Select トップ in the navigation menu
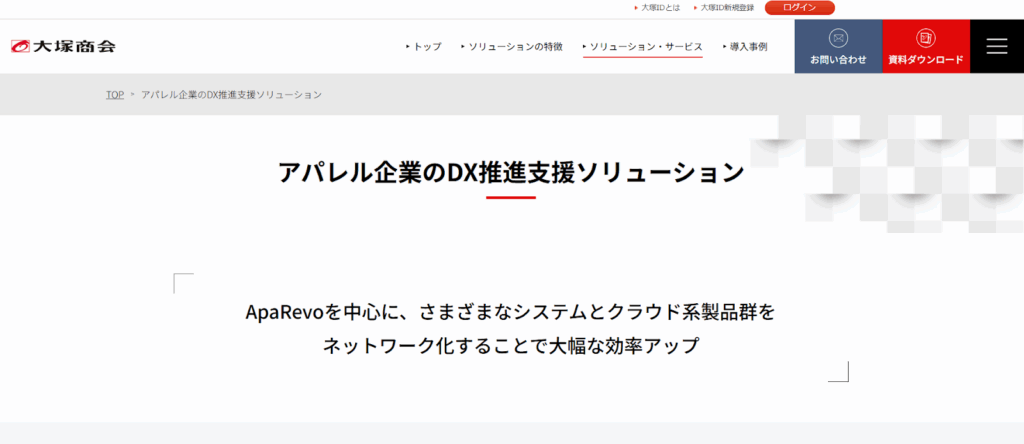The height and width of the screenshot is (444, 1024). point(427,47)
